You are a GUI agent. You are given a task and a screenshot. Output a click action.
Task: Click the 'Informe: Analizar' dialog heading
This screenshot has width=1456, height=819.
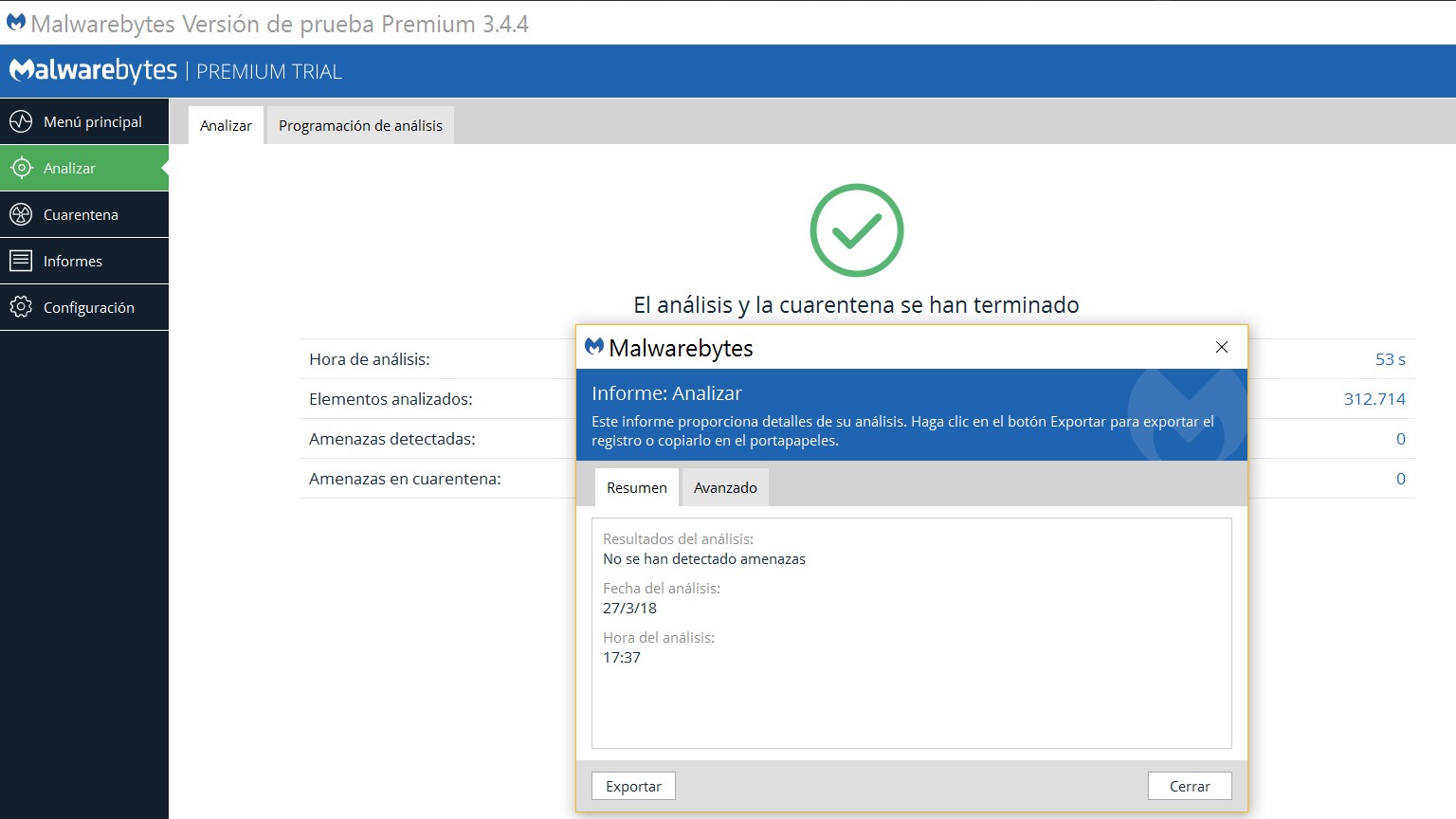pos(666,393)
